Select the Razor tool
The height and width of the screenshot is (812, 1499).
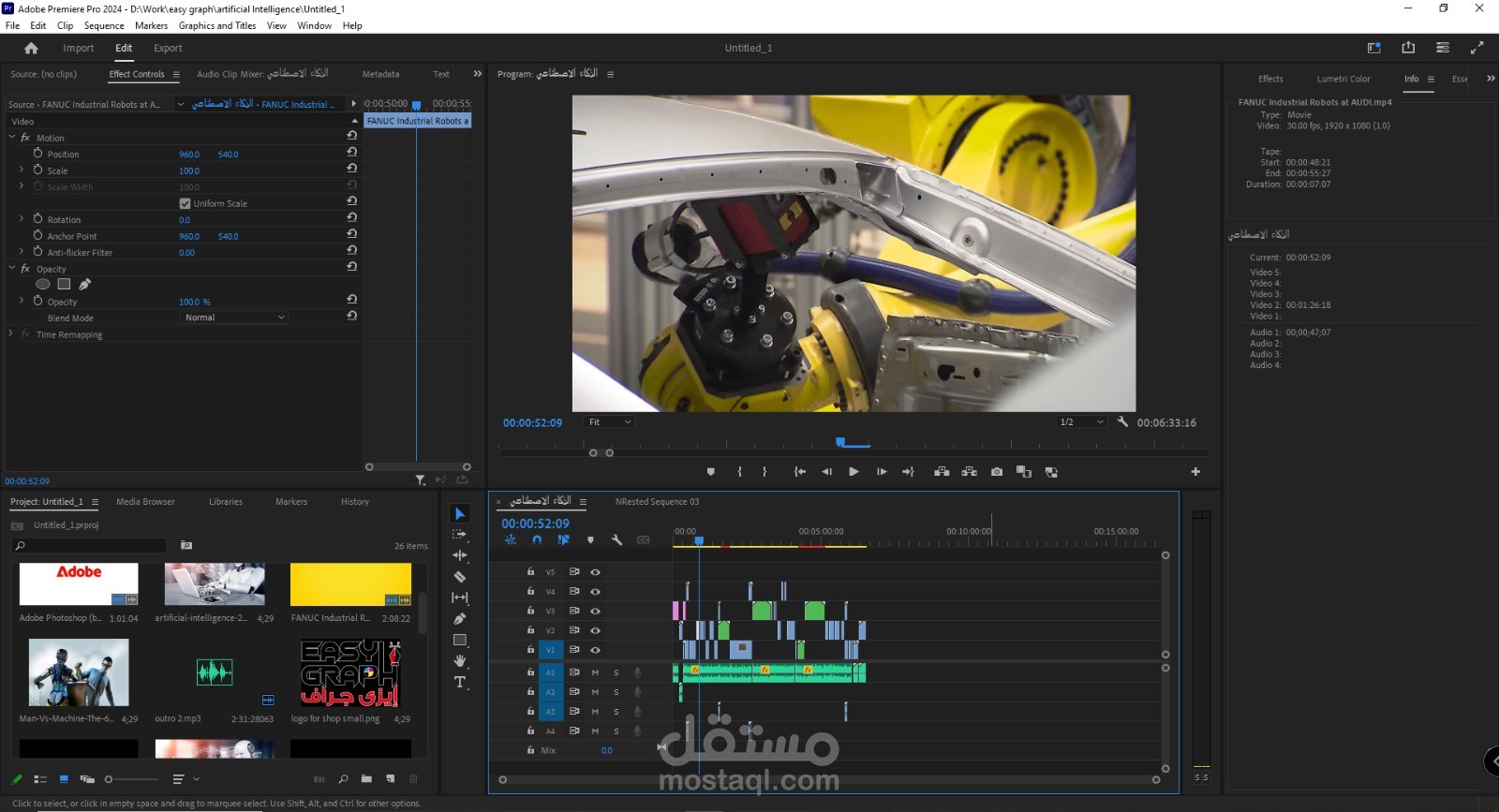tap(459, 577)
